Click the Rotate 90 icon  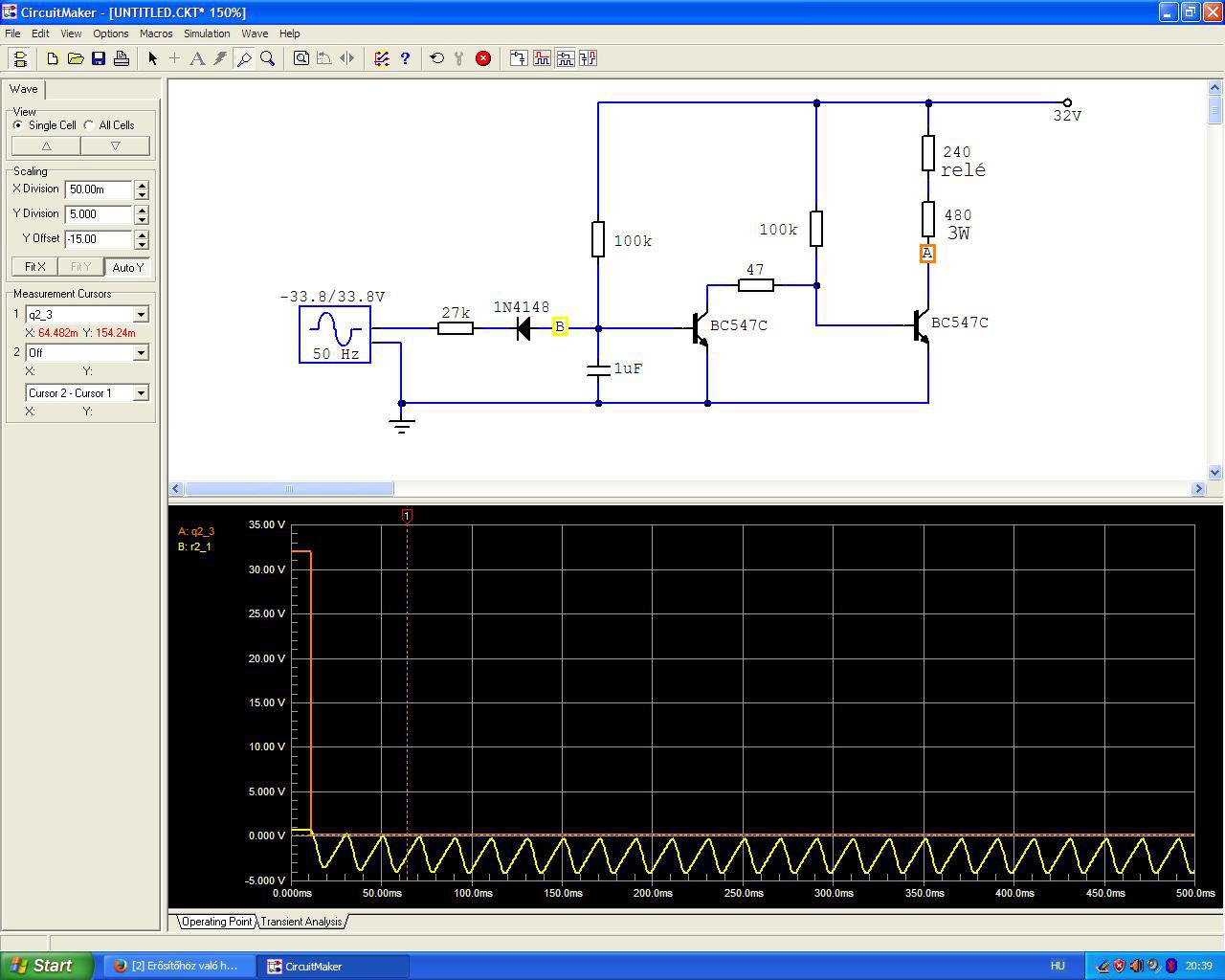(x=324, y=58)
